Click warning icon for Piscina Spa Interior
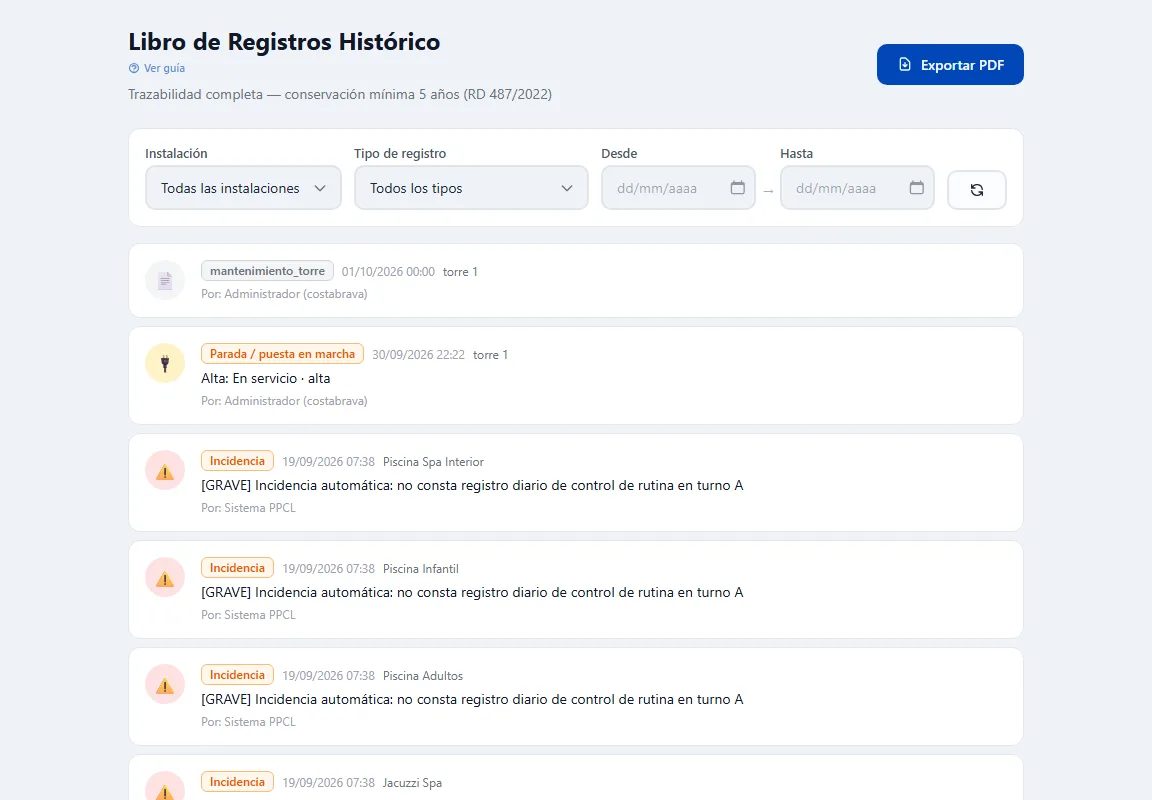The height and width of the screenshot is (800, 1152). pyautogui.click(x=165, y=470)
